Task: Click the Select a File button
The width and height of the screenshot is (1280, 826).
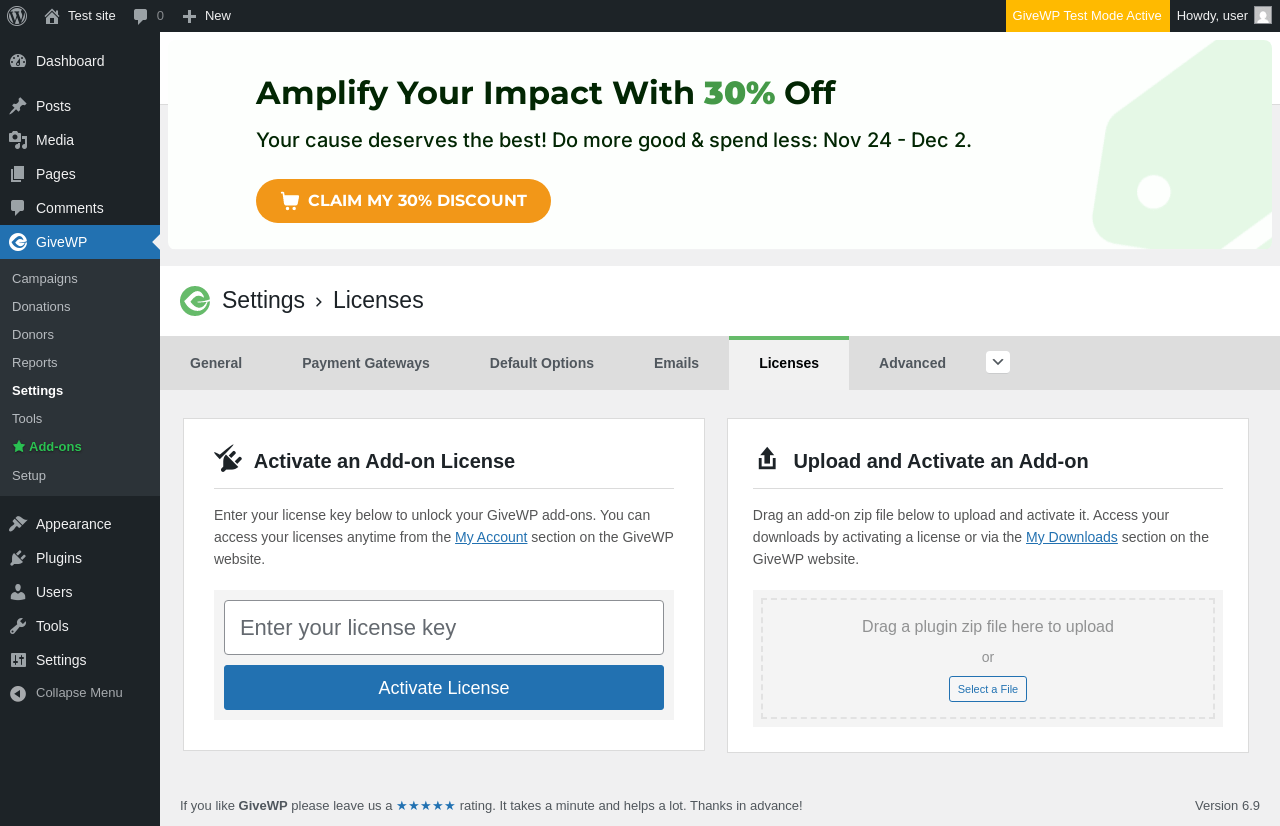Action: [x=988, y=689]
